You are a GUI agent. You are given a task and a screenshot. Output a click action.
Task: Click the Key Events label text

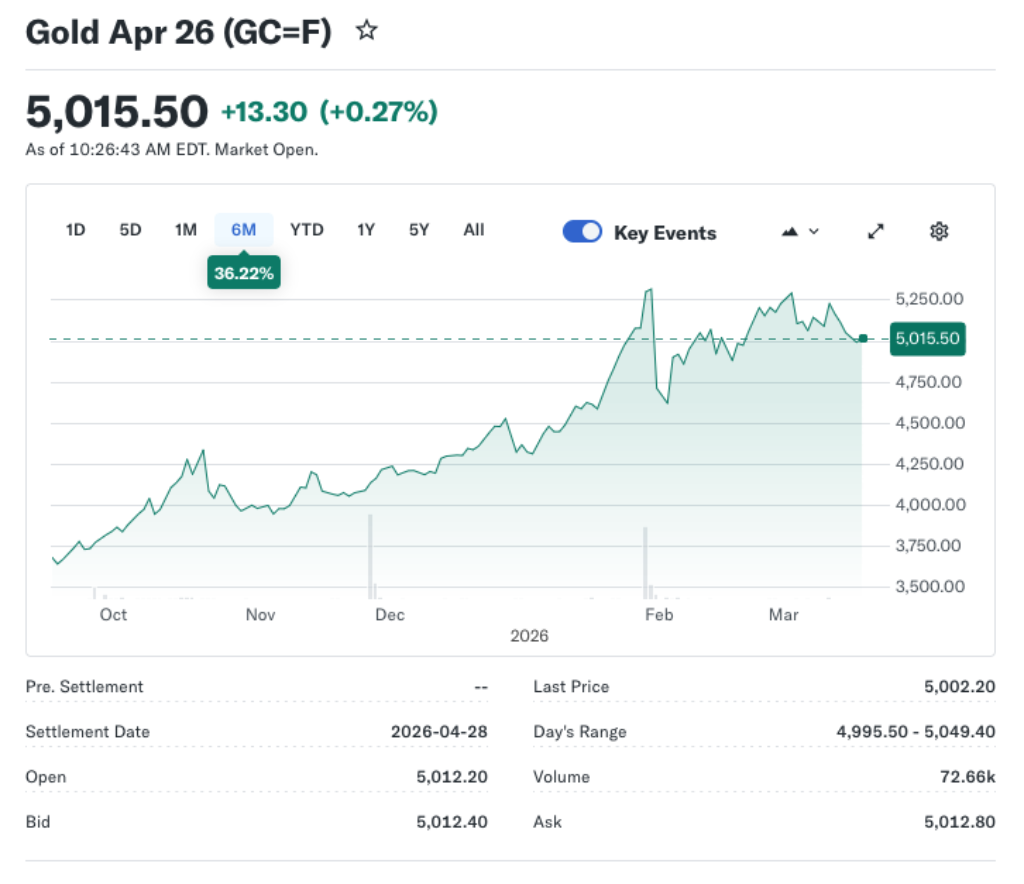[x=665, y=233]
